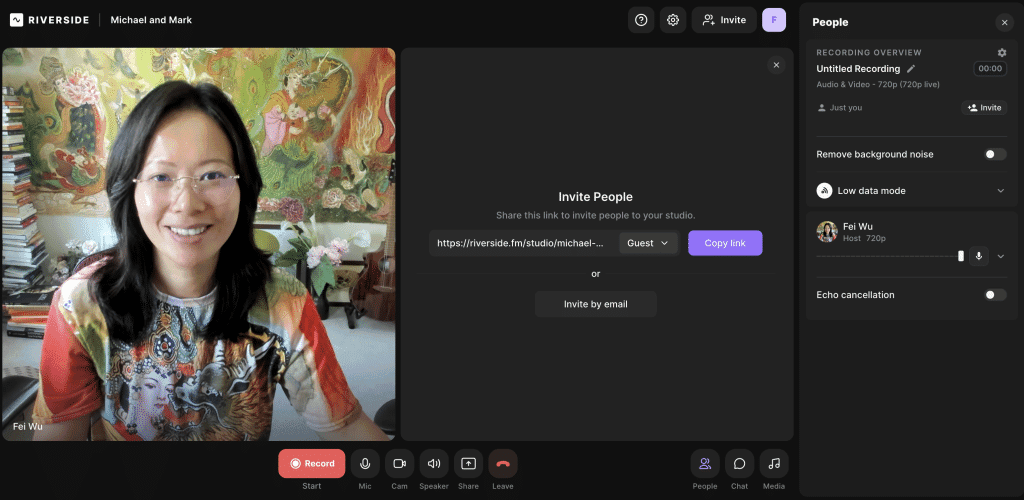1024x500 pixels.
Task: Start recording with the Record button
Action: [312, 463]
